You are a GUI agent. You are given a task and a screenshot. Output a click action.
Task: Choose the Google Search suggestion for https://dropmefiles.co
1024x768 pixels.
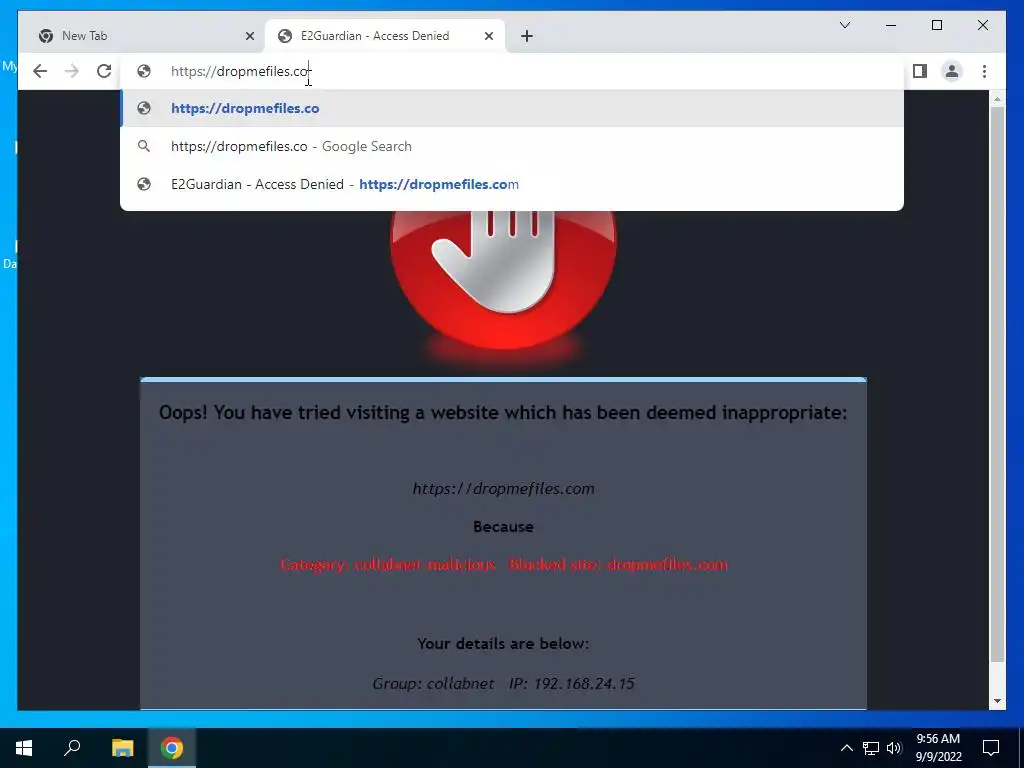512,146
